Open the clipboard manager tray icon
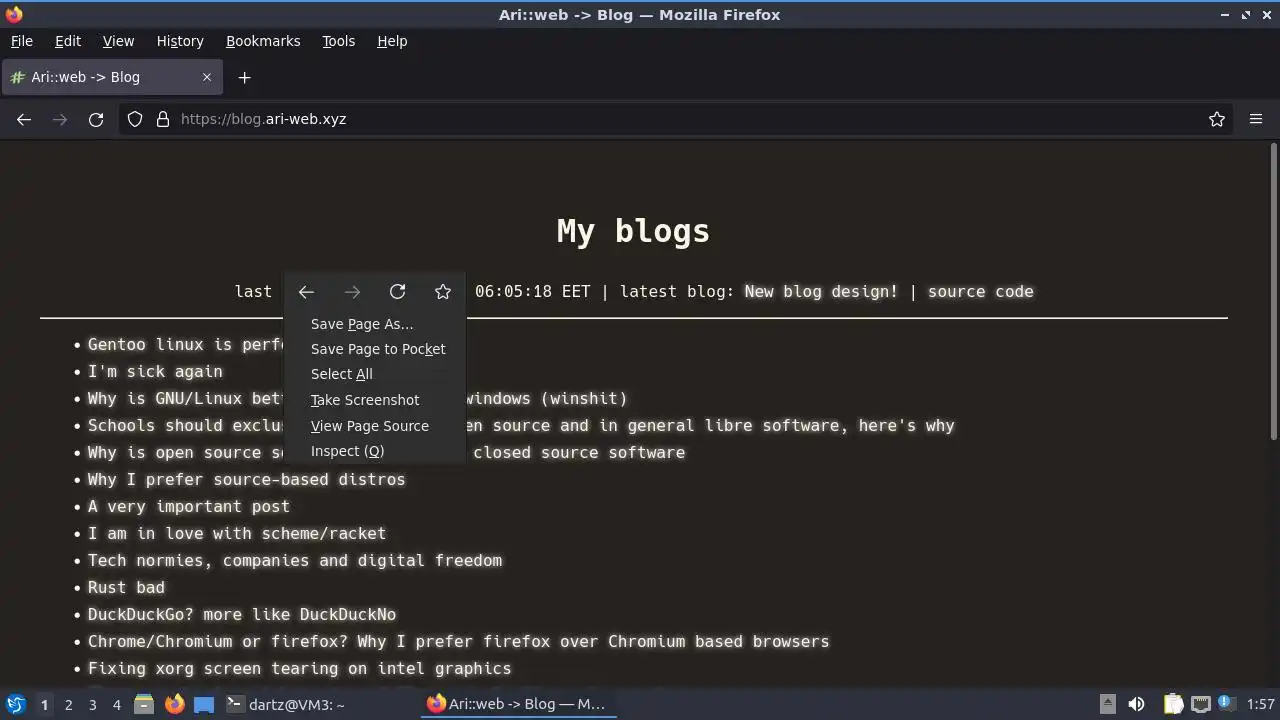The image size is (1280, 720). coord(1173,704)
